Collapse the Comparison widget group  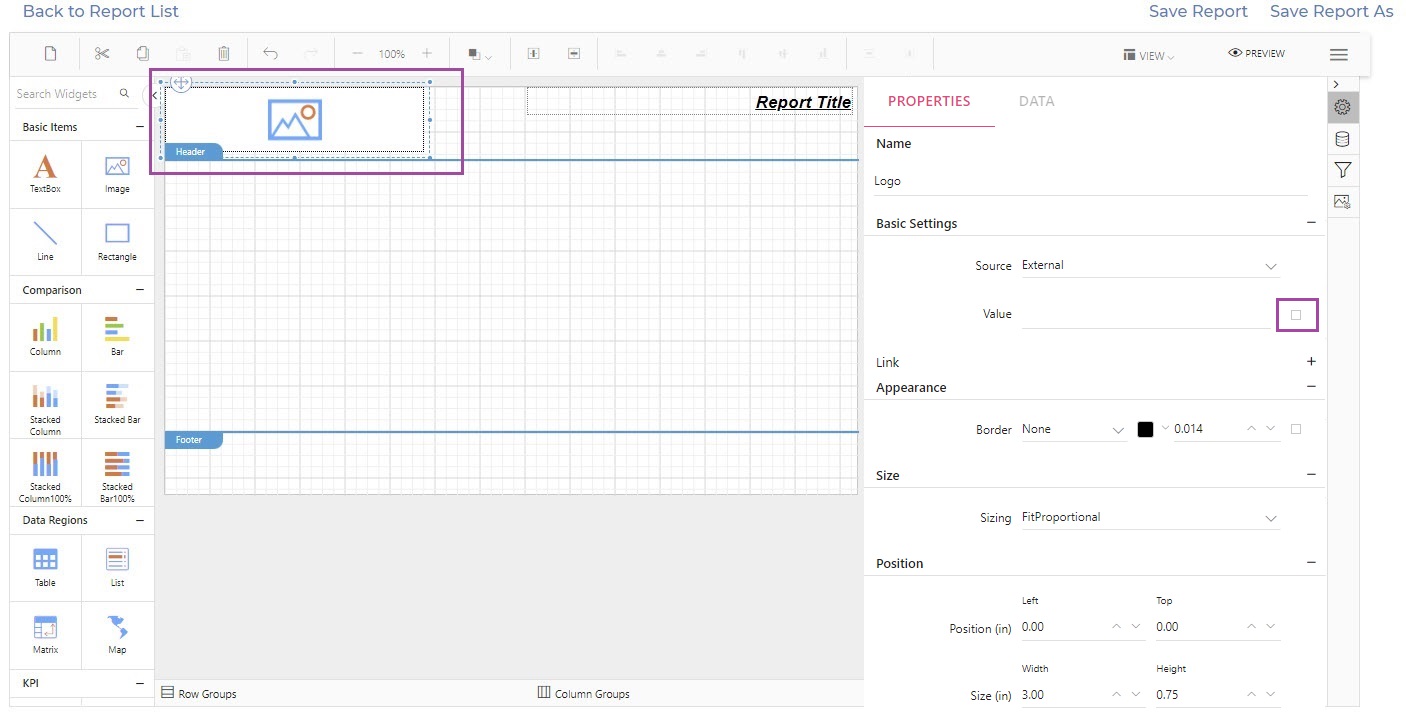click(140, 290)
